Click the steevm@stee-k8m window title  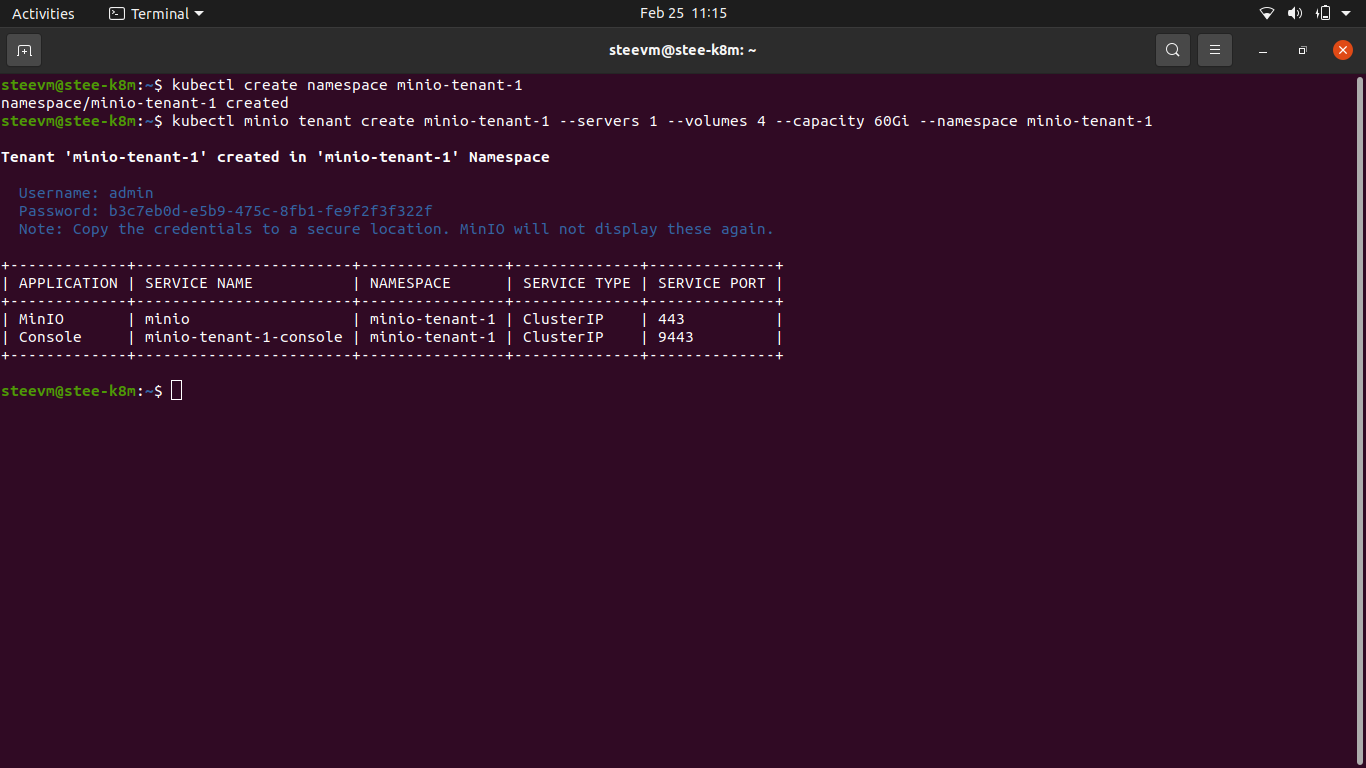pyautogui.click(x=683, y=49)
